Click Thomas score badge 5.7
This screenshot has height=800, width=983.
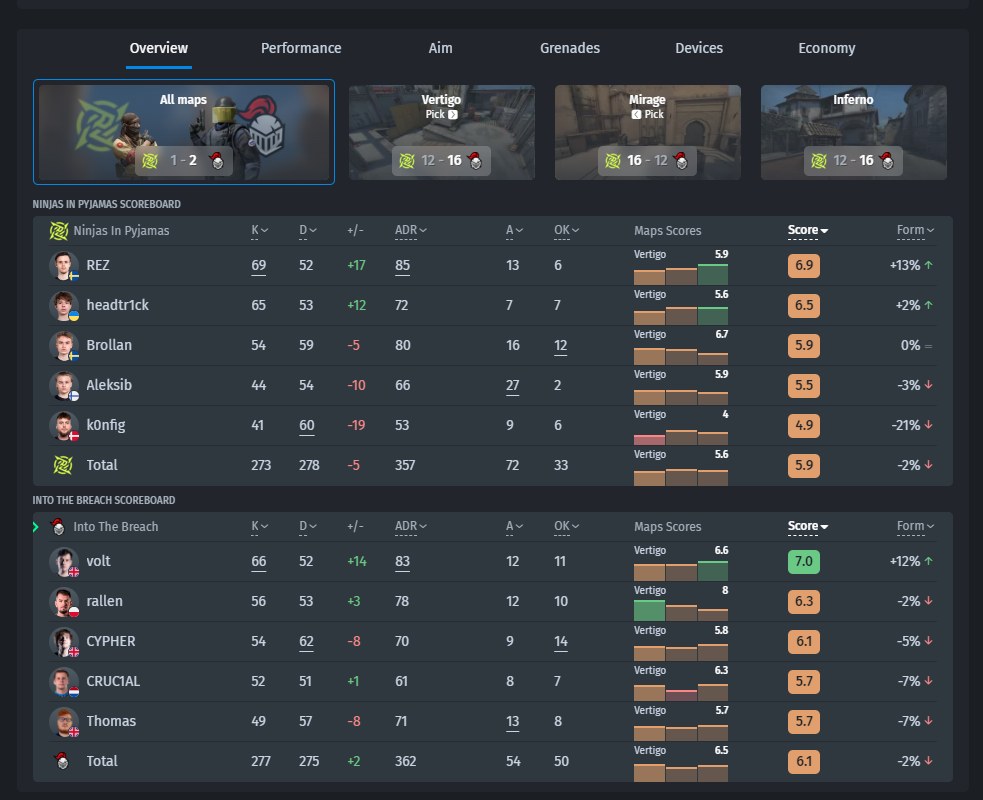tap(804, 722)
